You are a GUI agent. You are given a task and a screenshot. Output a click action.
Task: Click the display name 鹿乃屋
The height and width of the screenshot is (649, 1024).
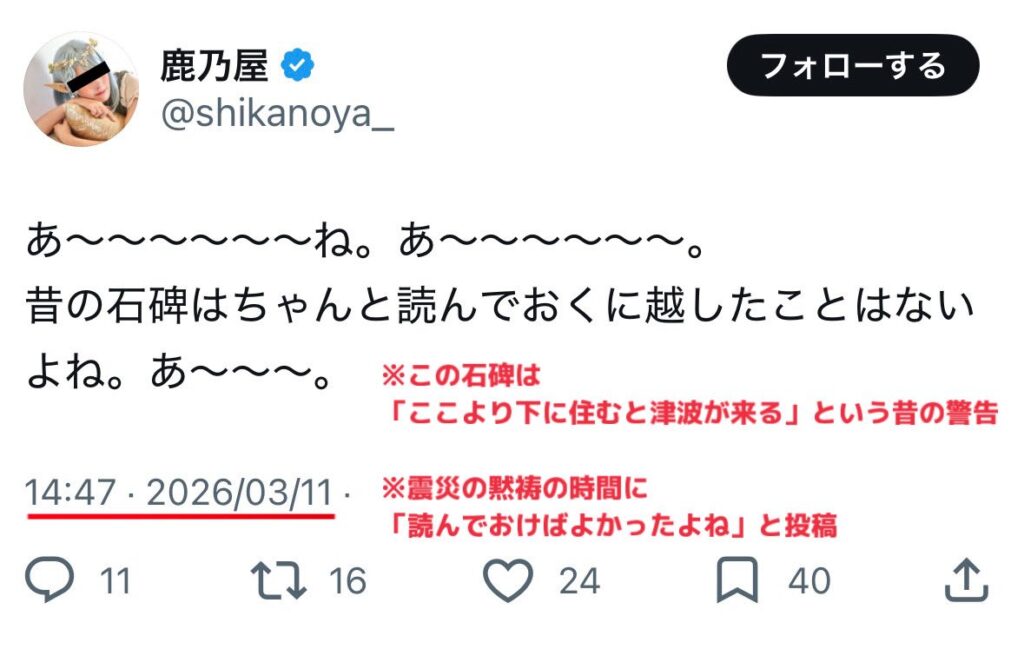point(215,66)
